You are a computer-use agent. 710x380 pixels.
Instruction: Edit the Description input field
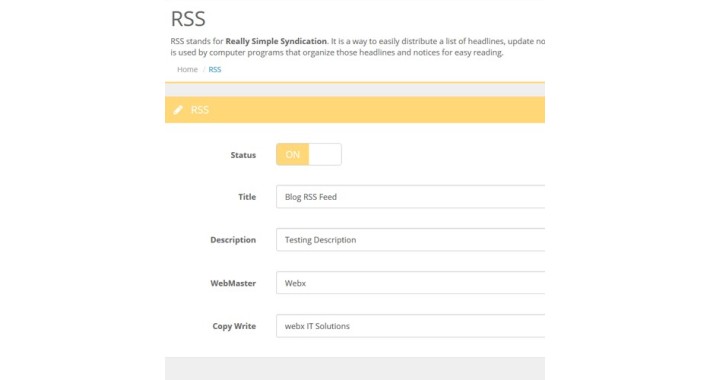tap(410, 240)
